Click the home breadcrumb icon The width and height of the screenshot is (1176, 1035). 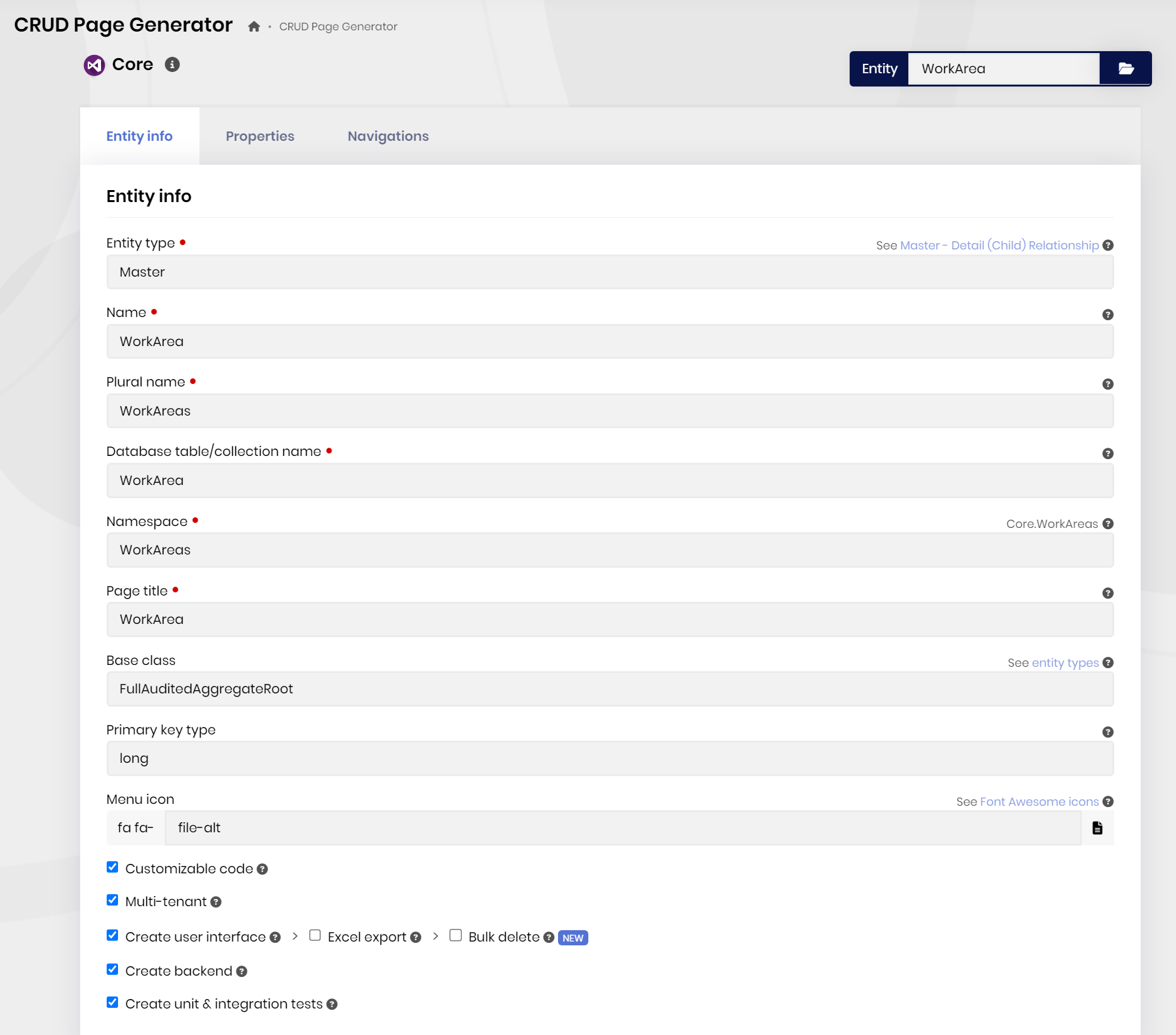pos(254,27)
